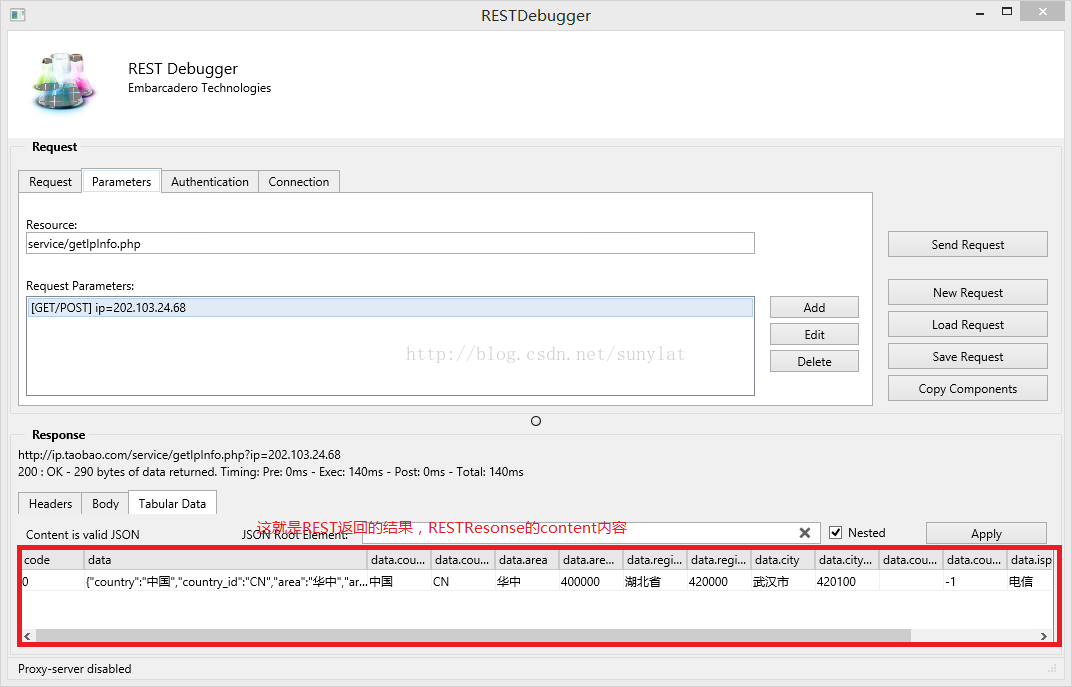Maximize the RESTDebugger window

tap(1006, 12)
